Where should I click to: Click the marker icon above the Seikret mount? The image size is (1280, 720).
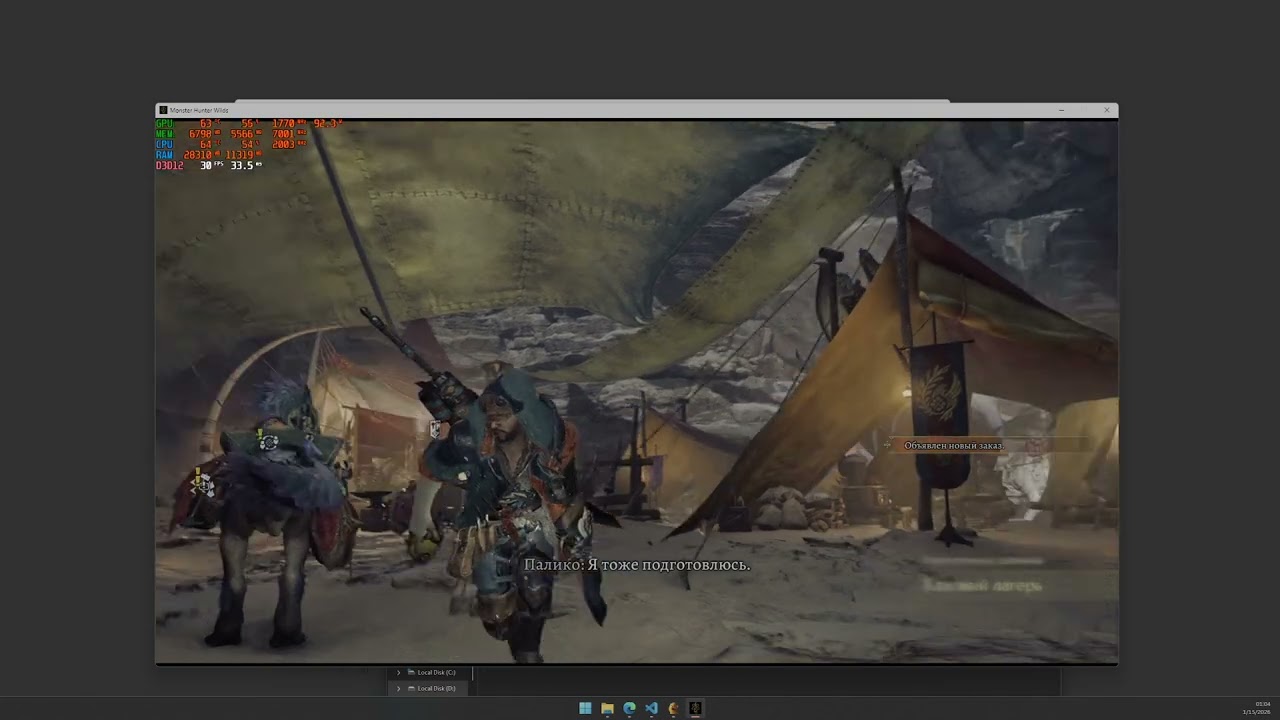click(266, 441)
